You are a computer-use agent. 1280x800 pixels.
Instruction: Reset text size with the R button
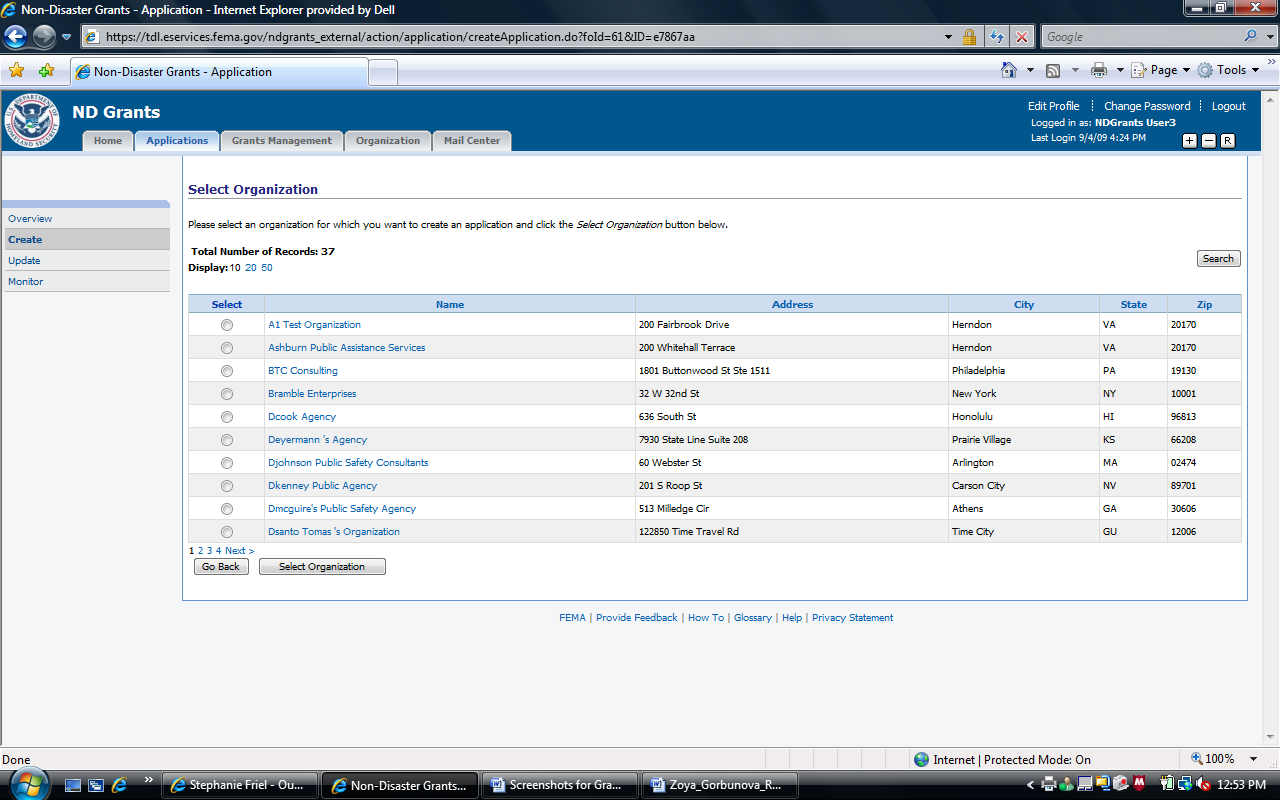tap(1228, 141)
